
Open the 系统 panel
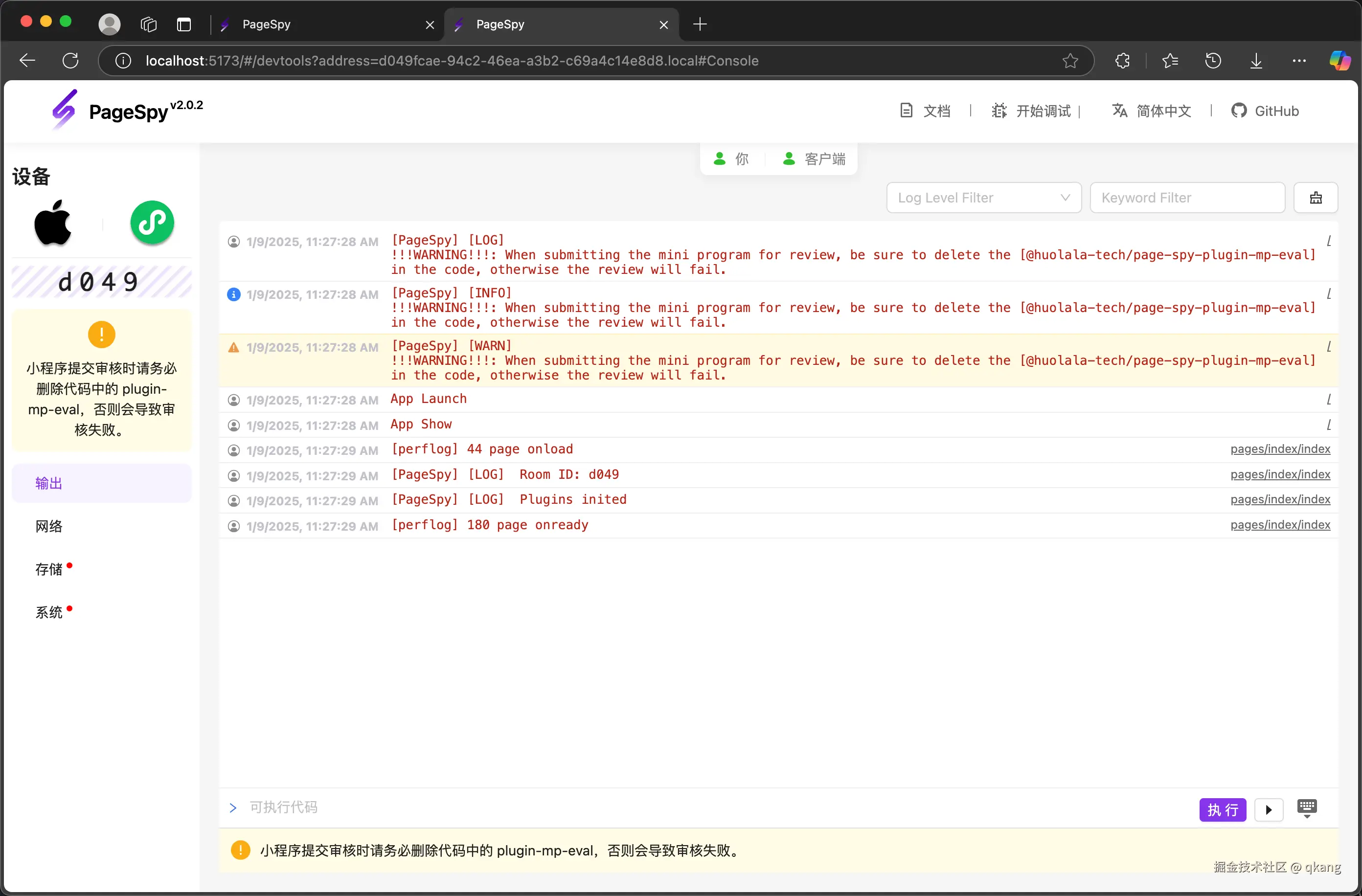[x=49, y=612]
